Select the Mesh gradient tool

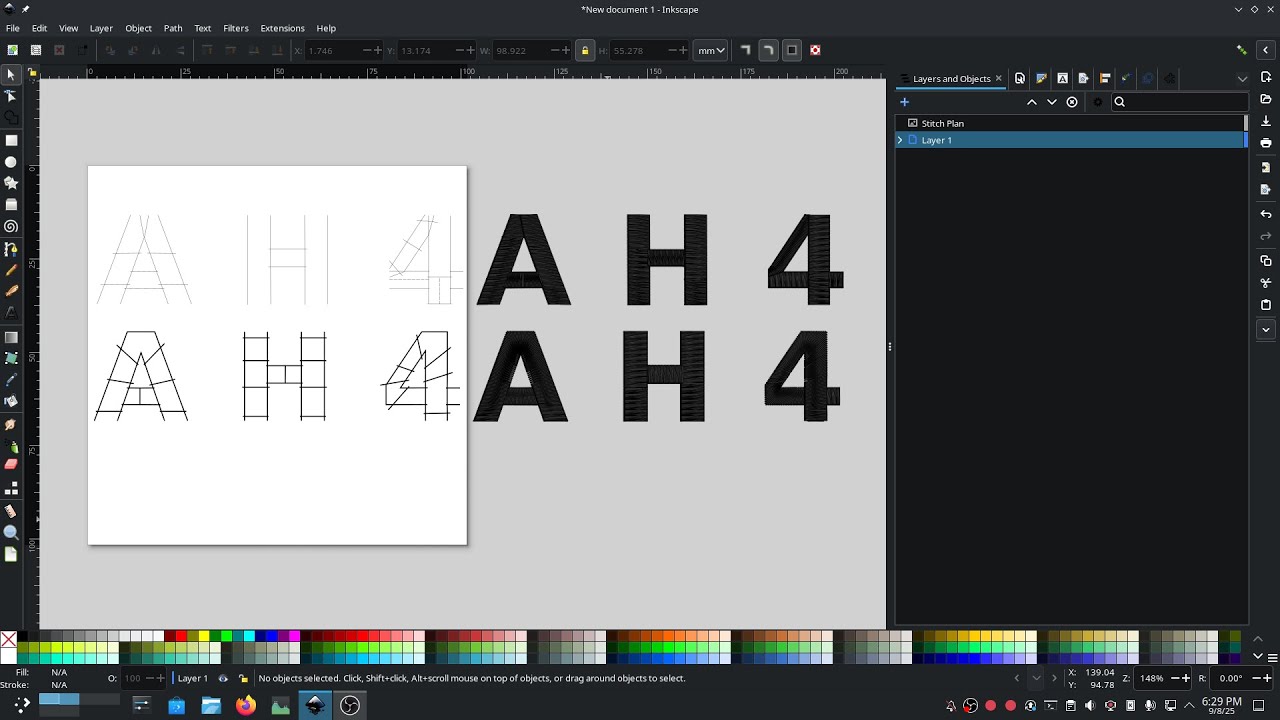[11, 357]
